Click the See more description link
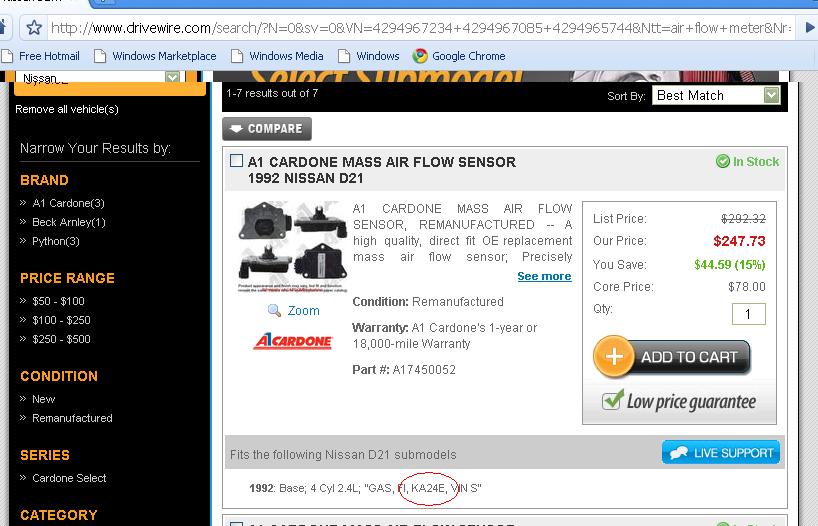This screenshot has height=526, width=818. click(544, 276)
